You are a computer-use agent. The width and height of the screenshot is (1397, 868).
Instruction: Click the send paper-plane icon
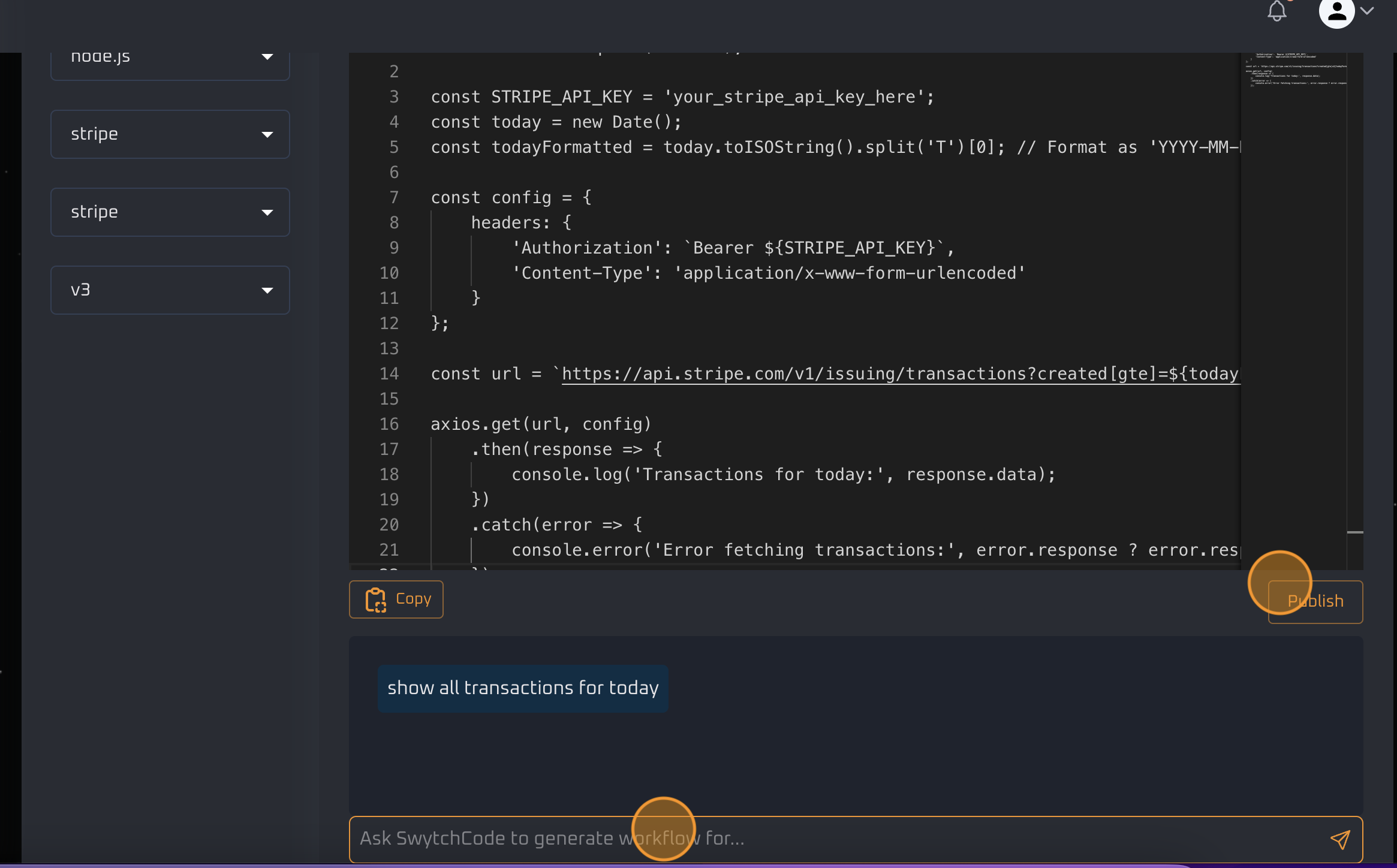click(x=1340, y=839)
